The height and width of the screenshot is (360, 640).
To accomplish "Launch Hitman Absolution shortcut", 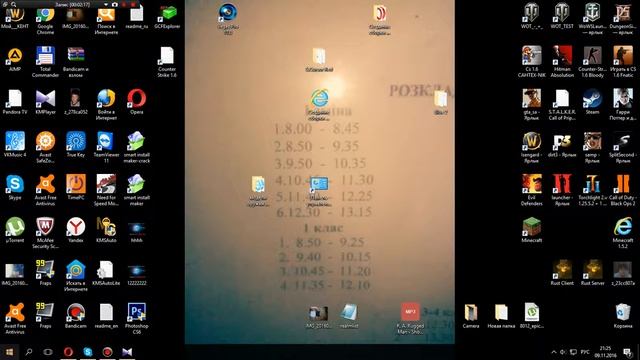I will coord(562,62).
